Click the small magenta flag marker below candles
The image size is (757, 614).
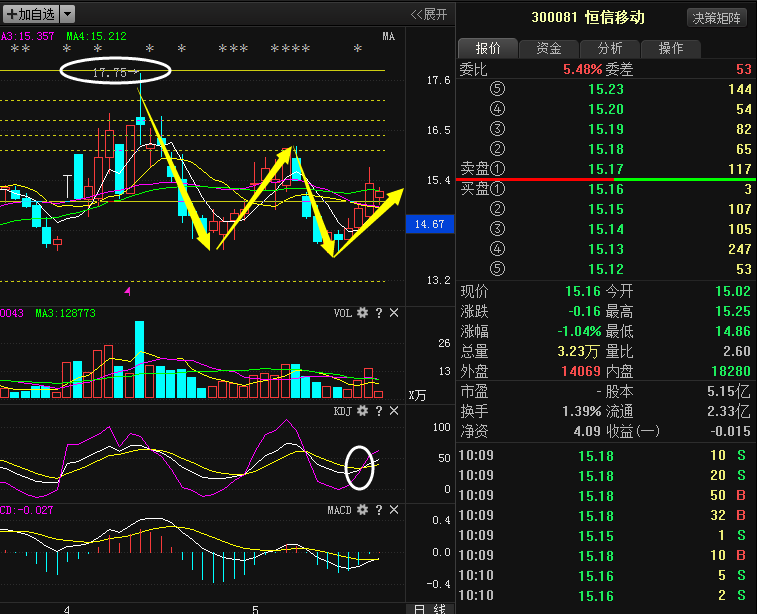coord(127,291)
